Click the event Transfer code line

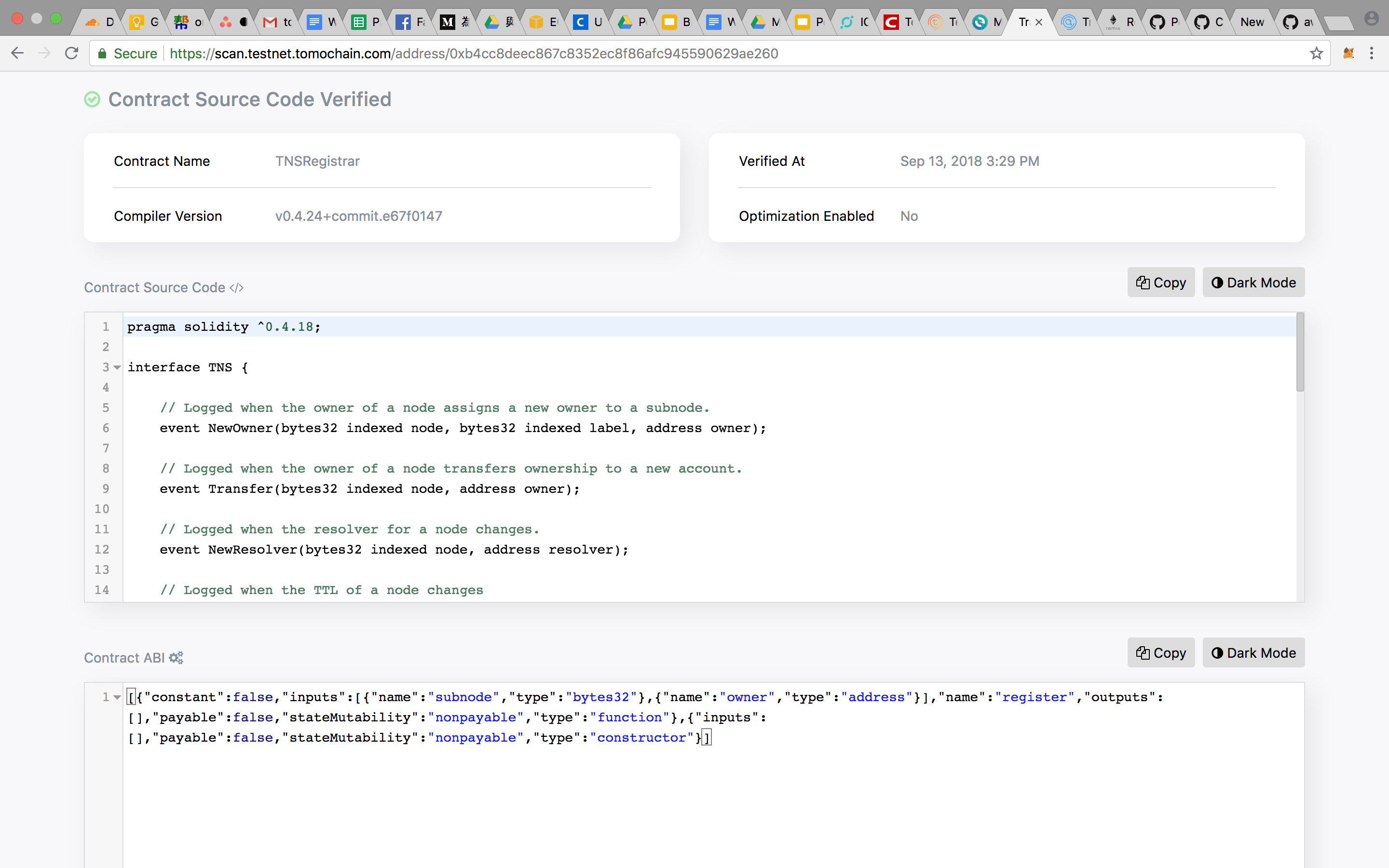[x=369, y=489]
